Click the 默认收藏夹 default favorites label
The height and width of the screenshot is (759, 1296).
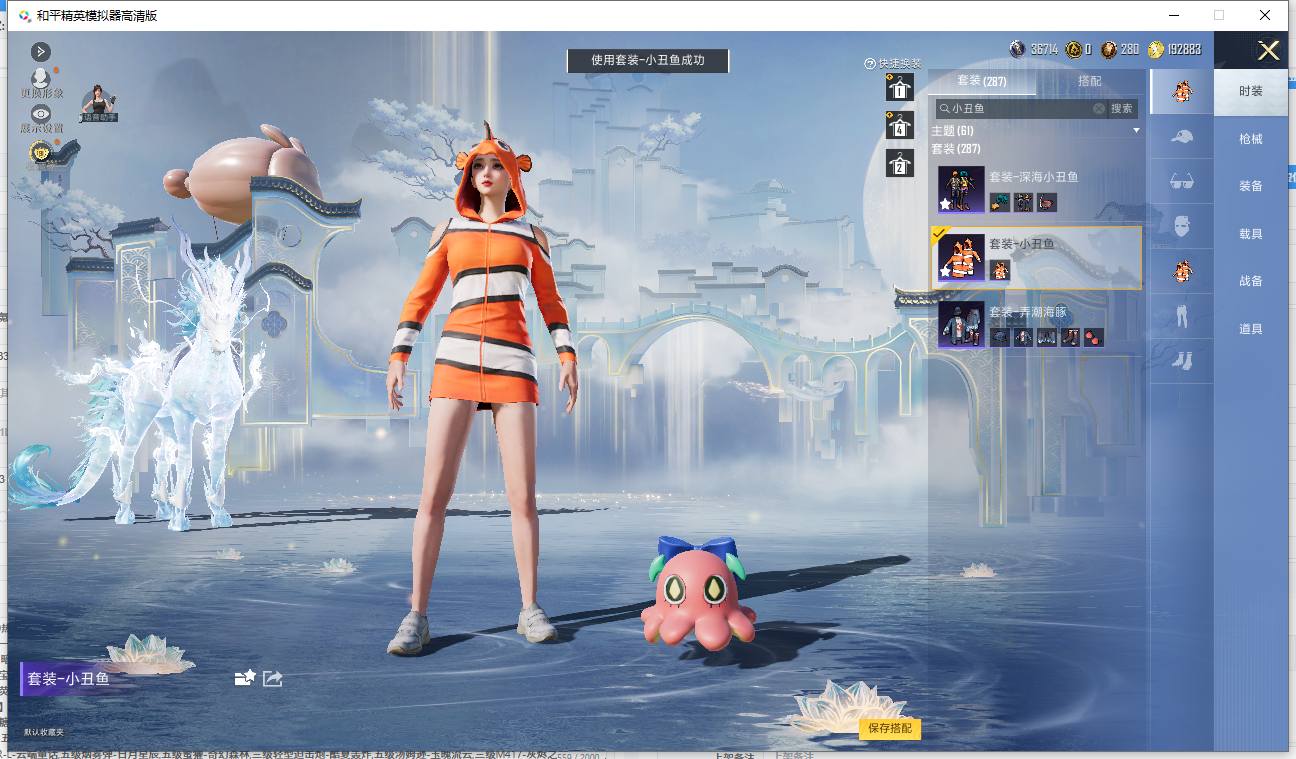[x=43, y=732]
